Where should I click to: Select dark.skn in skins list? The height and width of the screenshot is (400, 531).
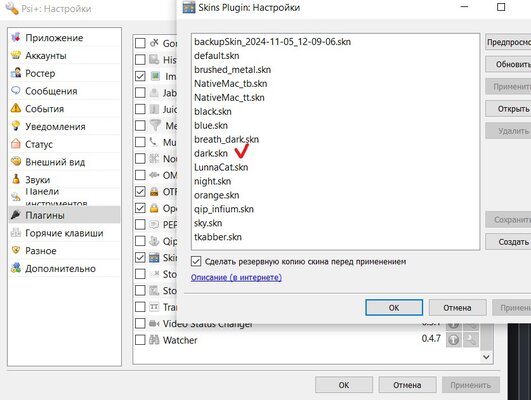[x=211, y=153]
